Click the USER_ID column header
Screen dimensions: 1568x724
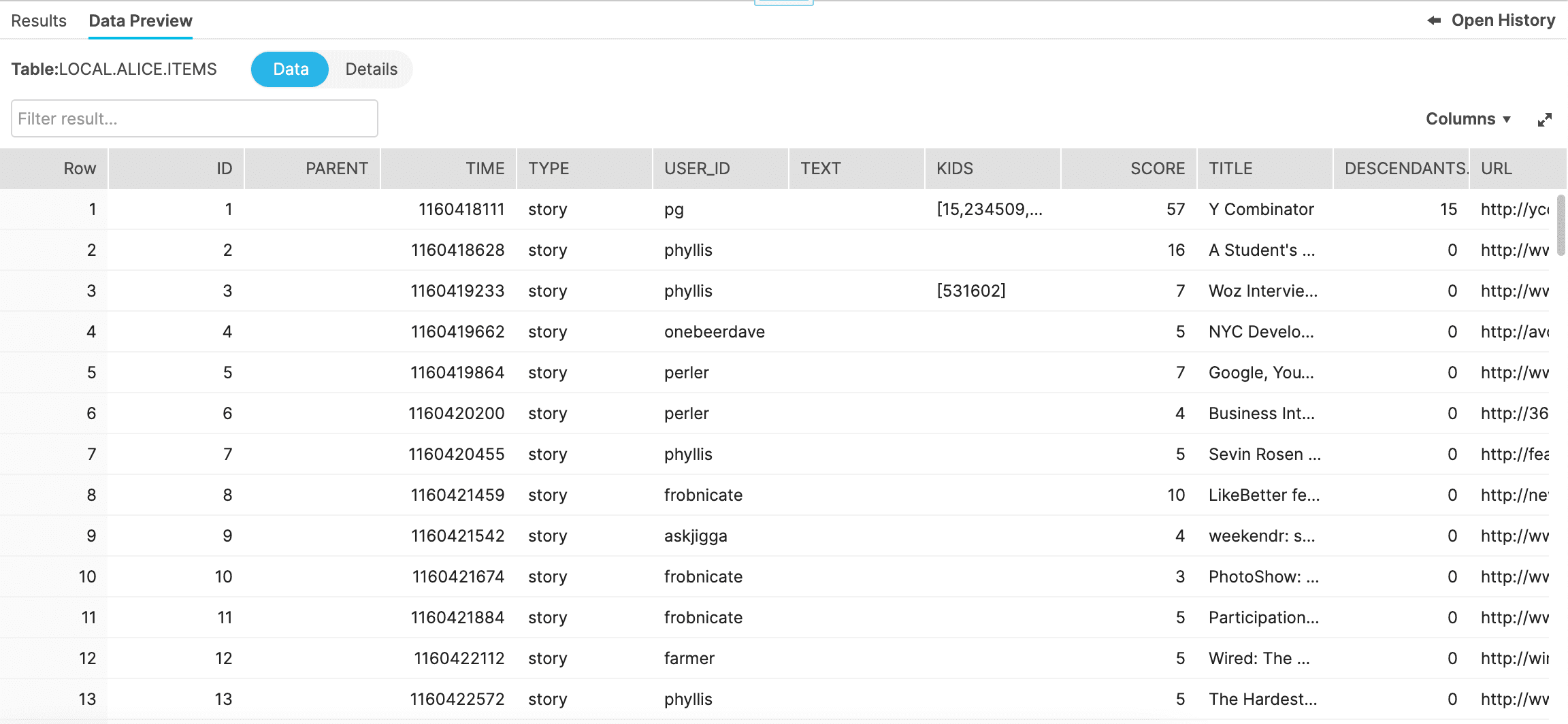click(x=697, y=169)
